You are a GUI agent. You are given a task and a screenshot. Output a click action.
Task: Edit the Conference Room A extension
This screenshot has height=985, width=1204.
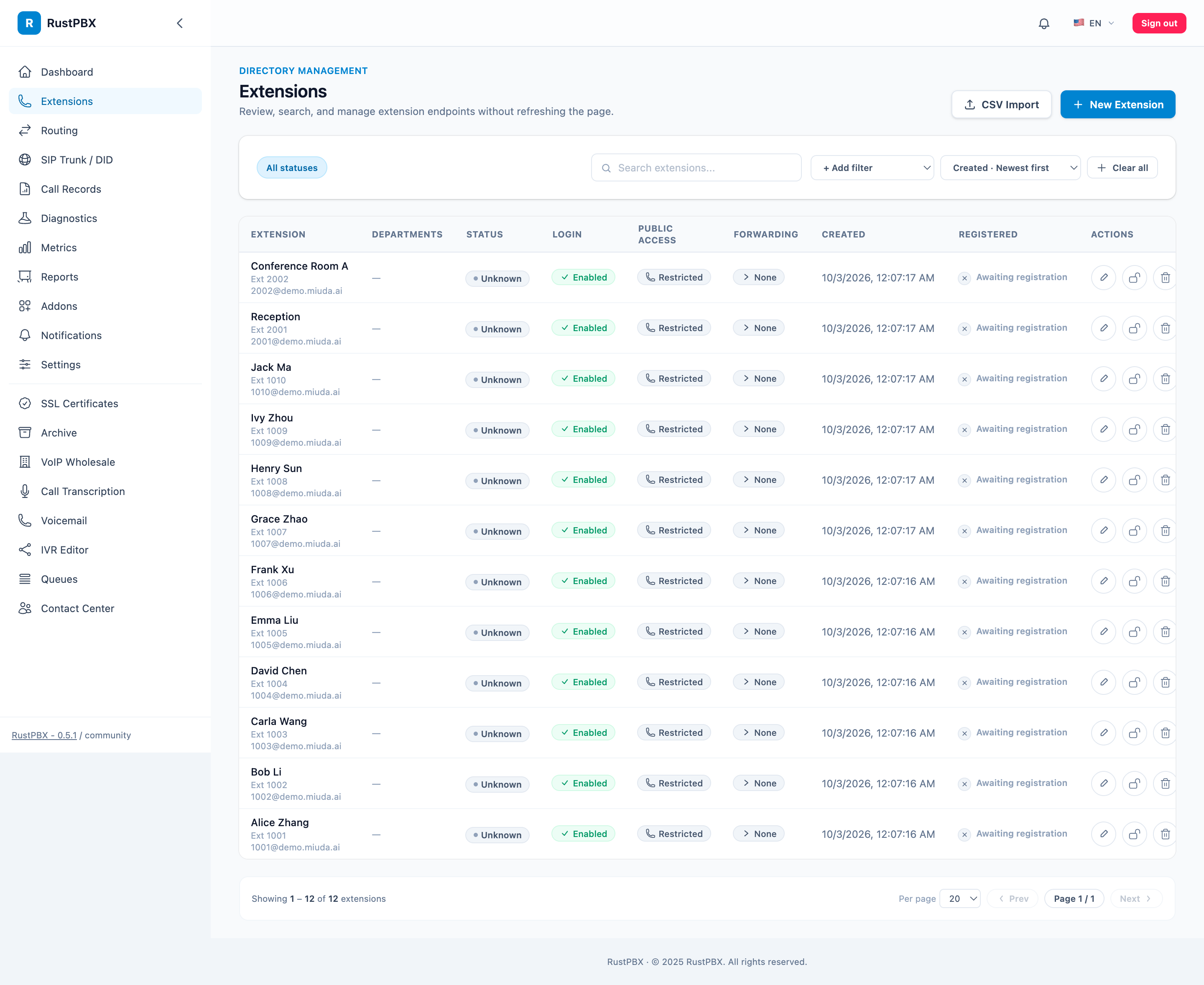[x=1104, y=278]
